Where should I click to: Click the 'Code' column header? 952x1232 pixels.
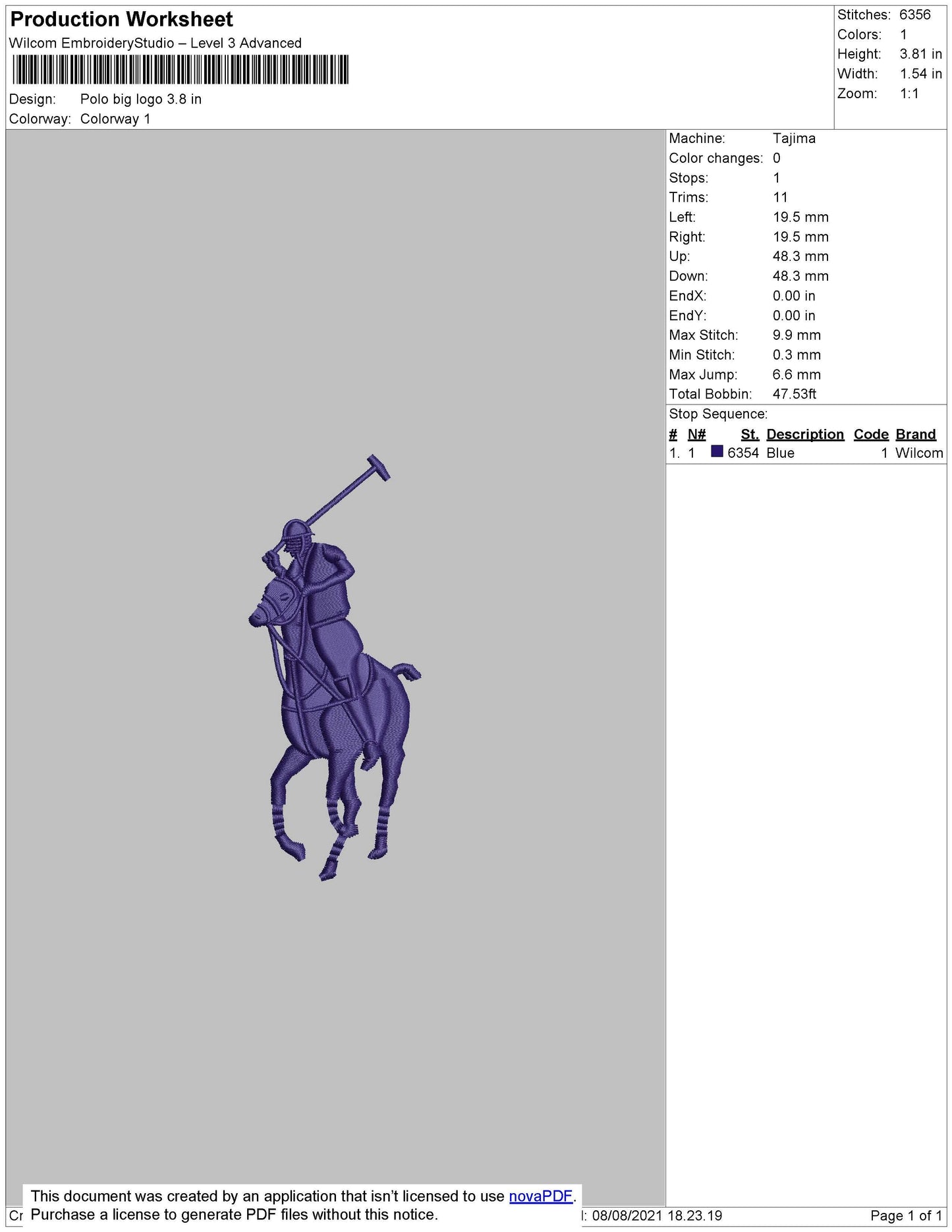coord(871,434)
